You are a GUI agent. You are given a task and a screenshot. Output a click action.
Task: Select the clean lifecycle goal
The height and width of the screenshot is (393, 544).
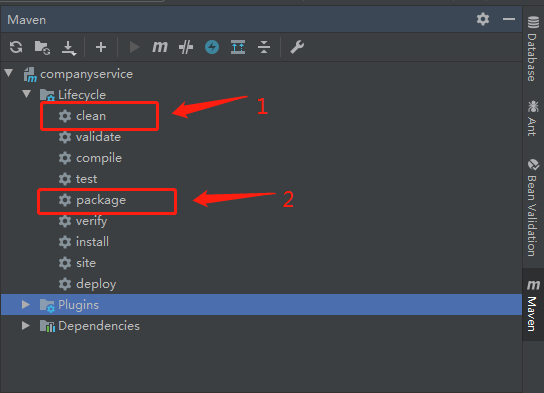91,116
